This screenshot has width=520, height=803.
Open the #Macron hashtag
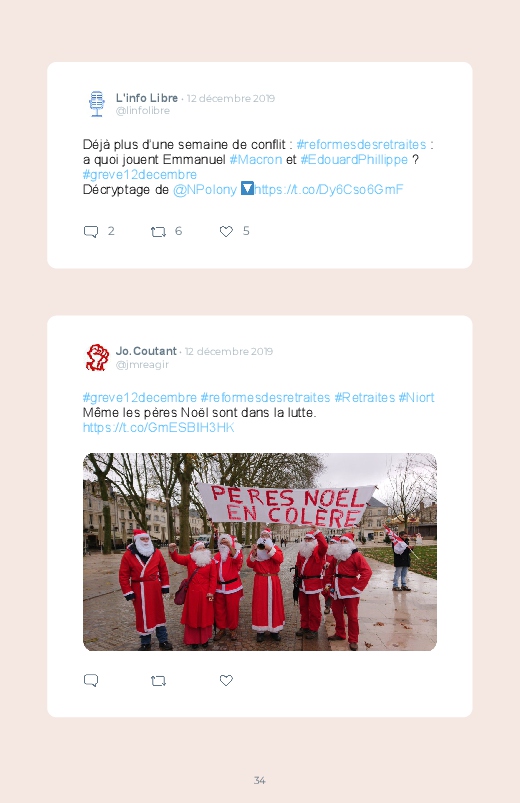(x=256, y=159)
